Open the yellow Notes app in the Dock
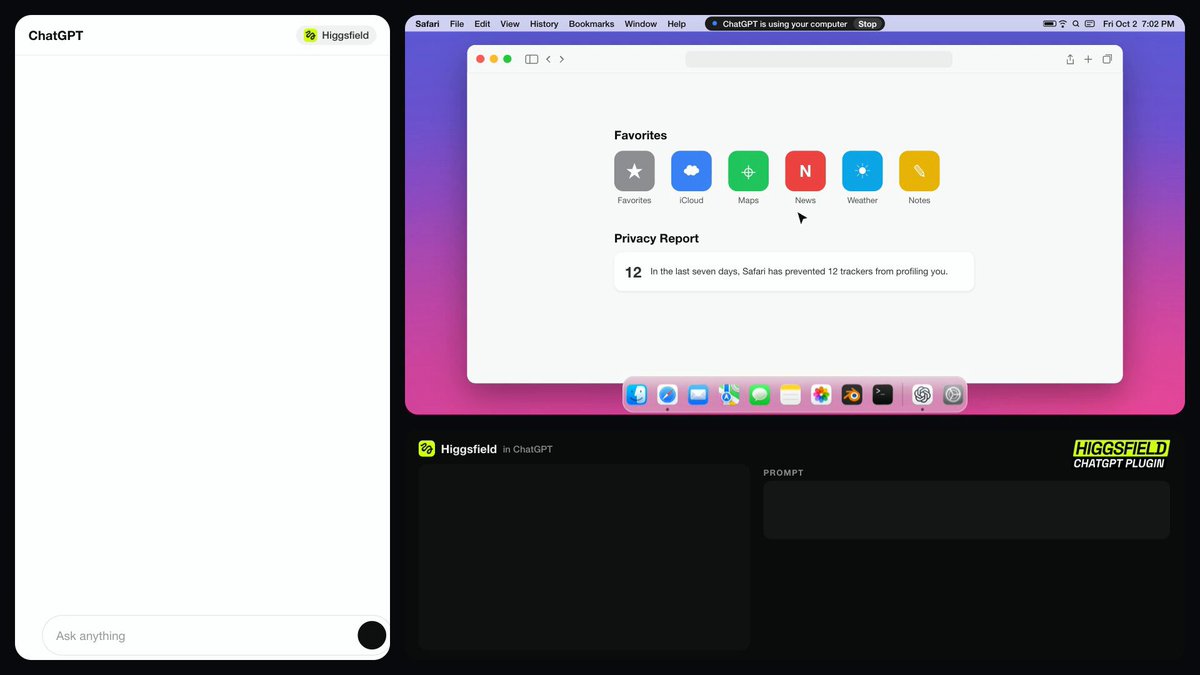The width and height of the screenshot is (1200, 675). click(x=791, y=395)
